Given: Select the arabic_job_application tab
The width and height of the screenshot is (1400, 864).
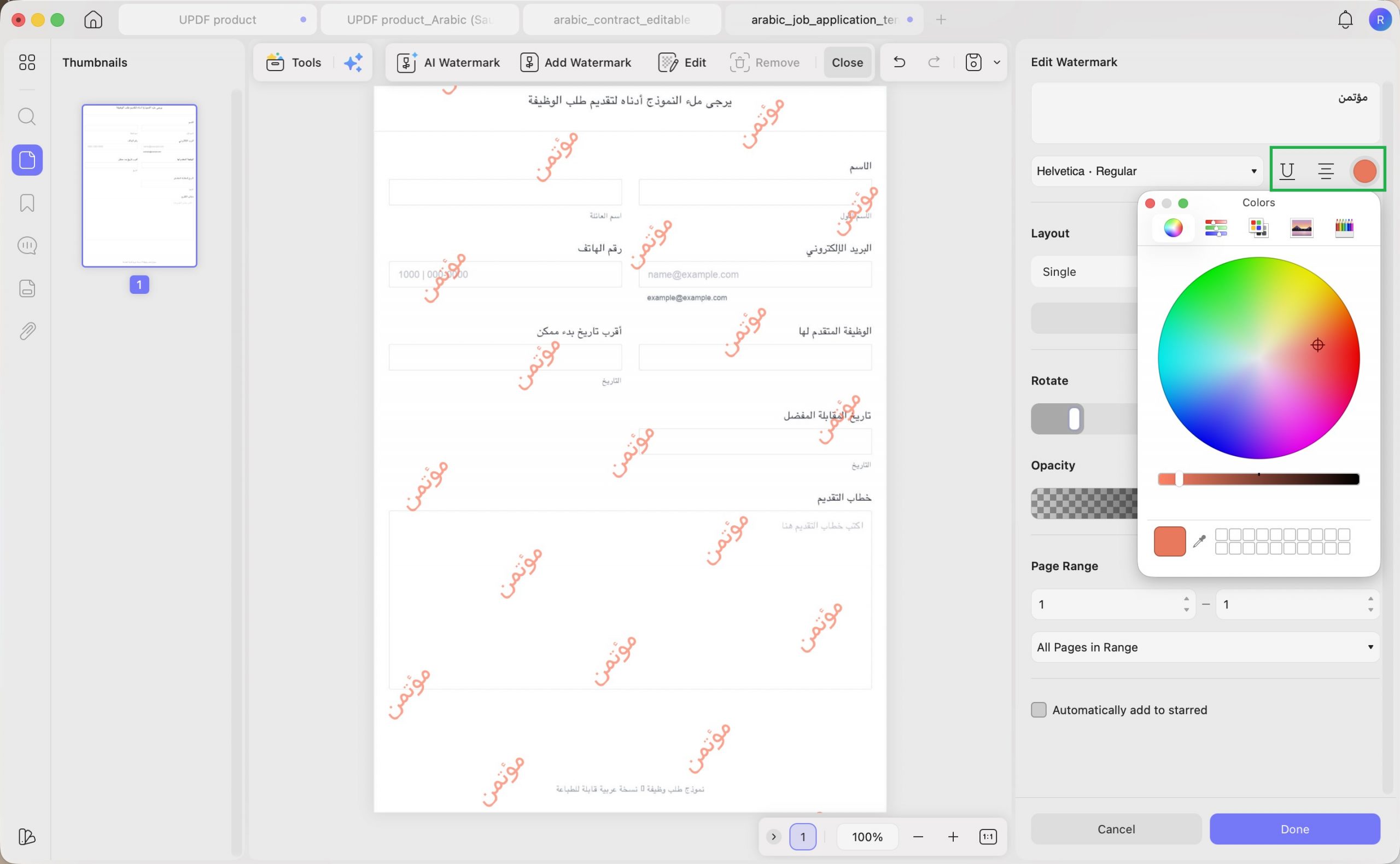Looking at the screenshot, I should [x=824, y=20].
